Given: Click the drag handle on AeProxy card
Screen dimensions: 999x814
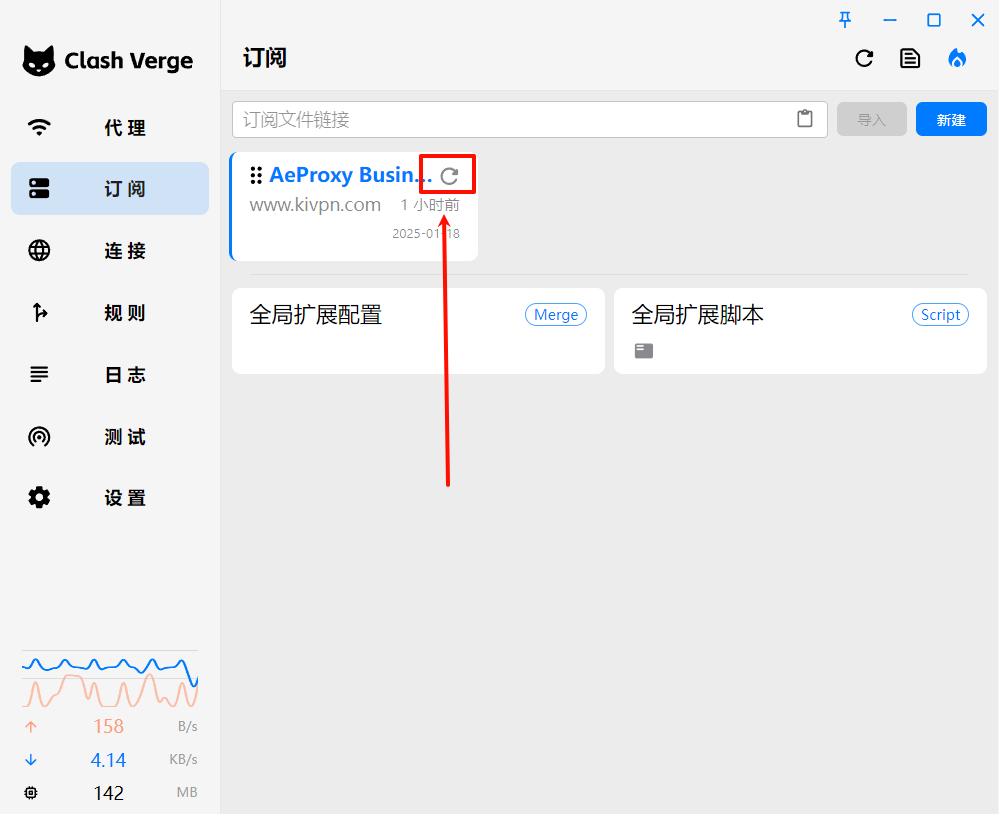Looking at the screenshot, I should (x=256, y=175).
